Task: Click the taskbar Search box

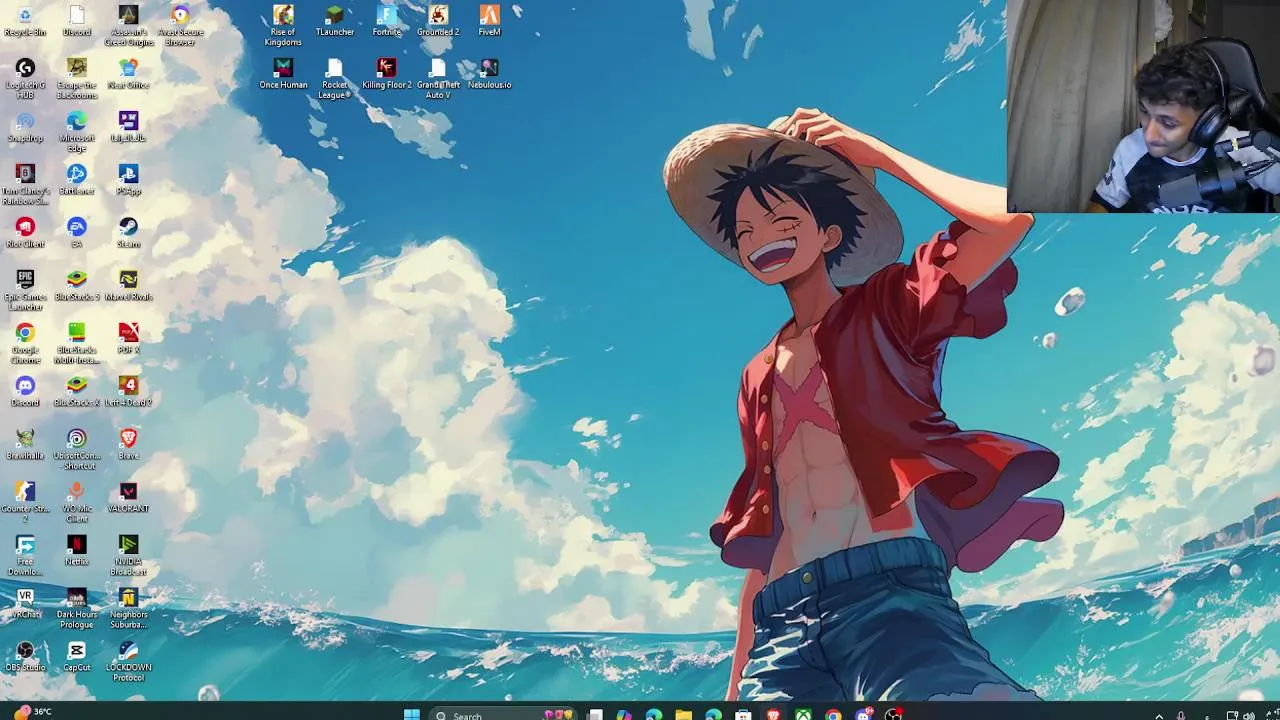Action: tap(503, 714)
